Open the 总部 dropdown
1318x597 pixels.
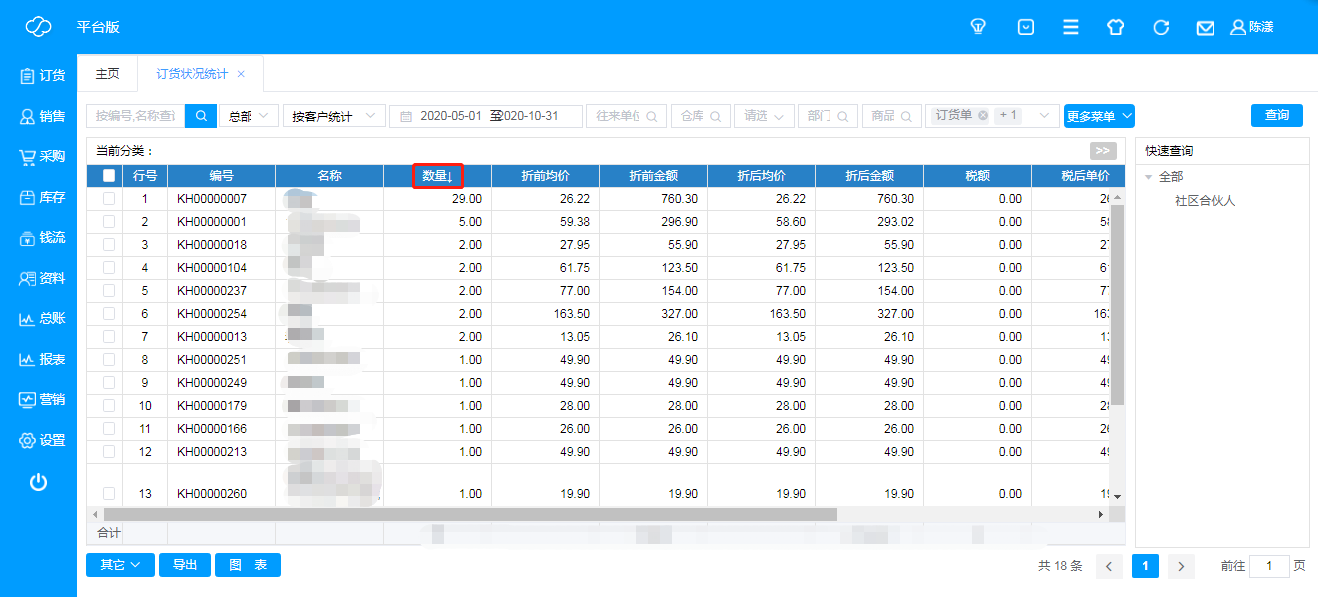coord(248,116)
